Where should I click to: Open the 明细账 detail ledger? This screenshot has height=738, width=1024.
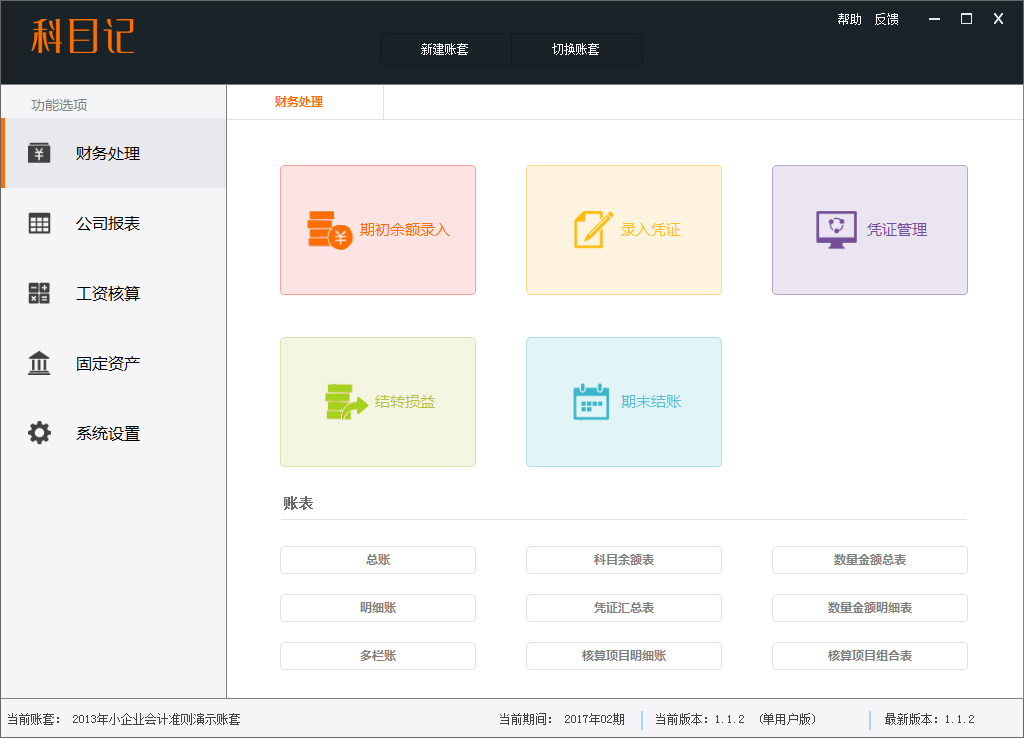click(x=377, y=608)
